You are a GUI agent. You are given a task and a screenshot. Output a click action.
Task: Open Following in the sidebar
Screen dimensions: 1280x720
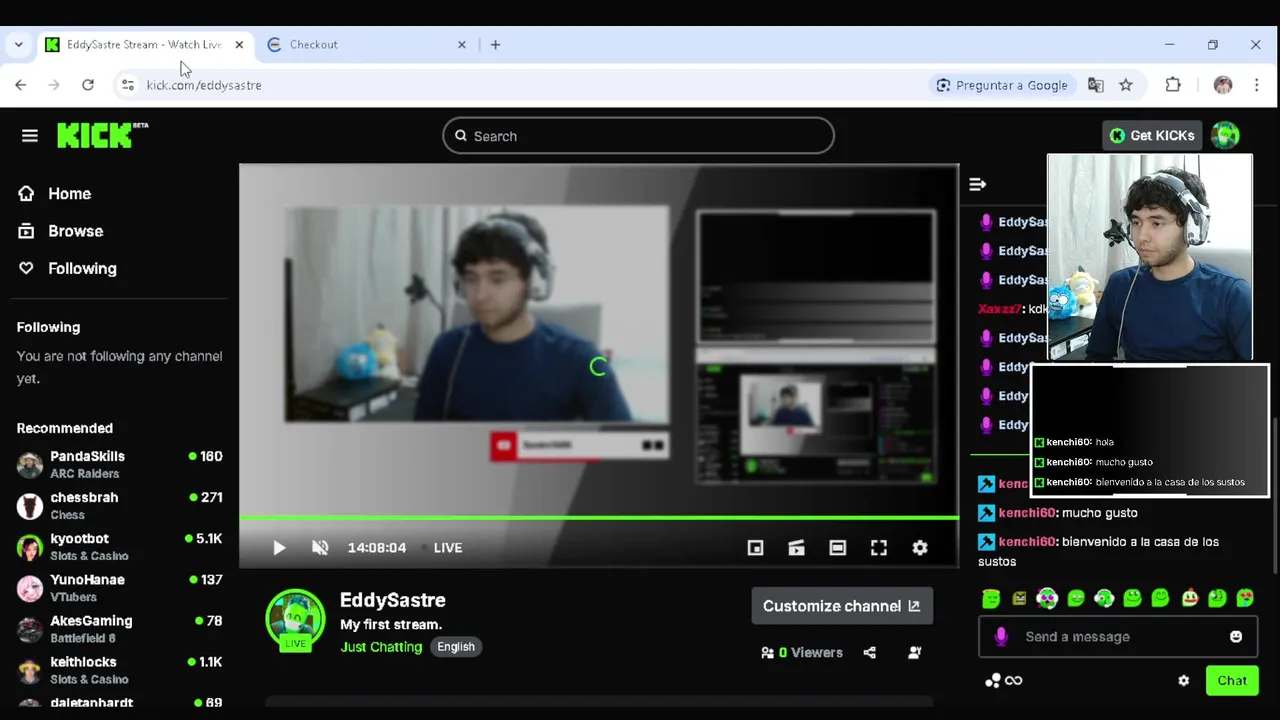coord(67,268)
